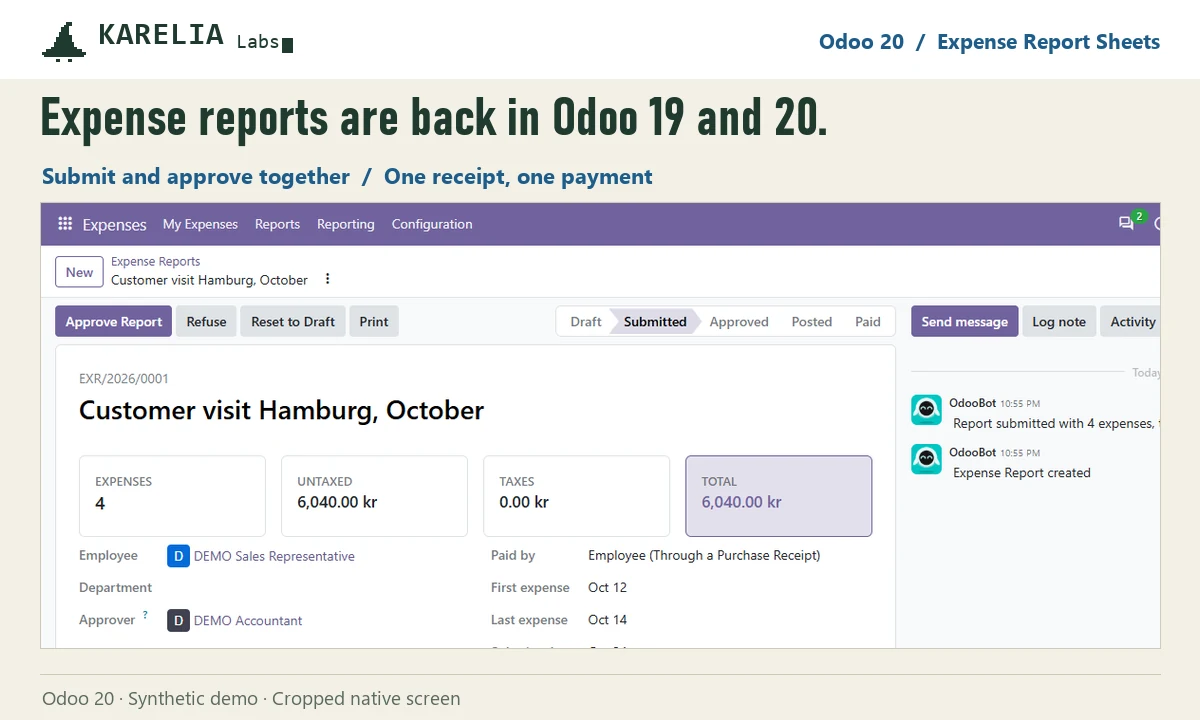Click Log note button
The width and height of the screenshot is (1200, 720).
[1059, 322]
